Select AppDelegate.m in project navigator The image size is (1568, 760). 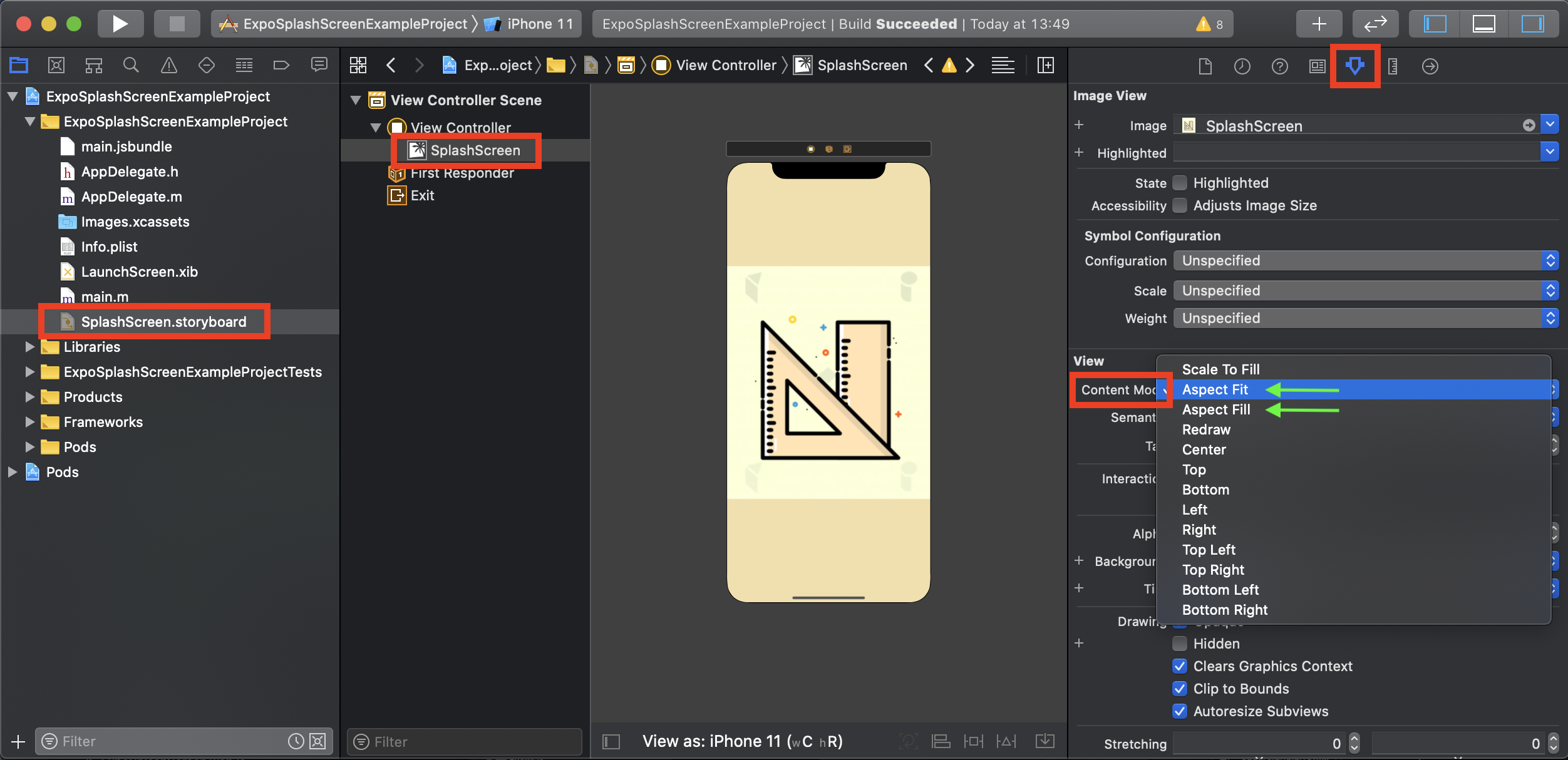[x=132, y=197]
